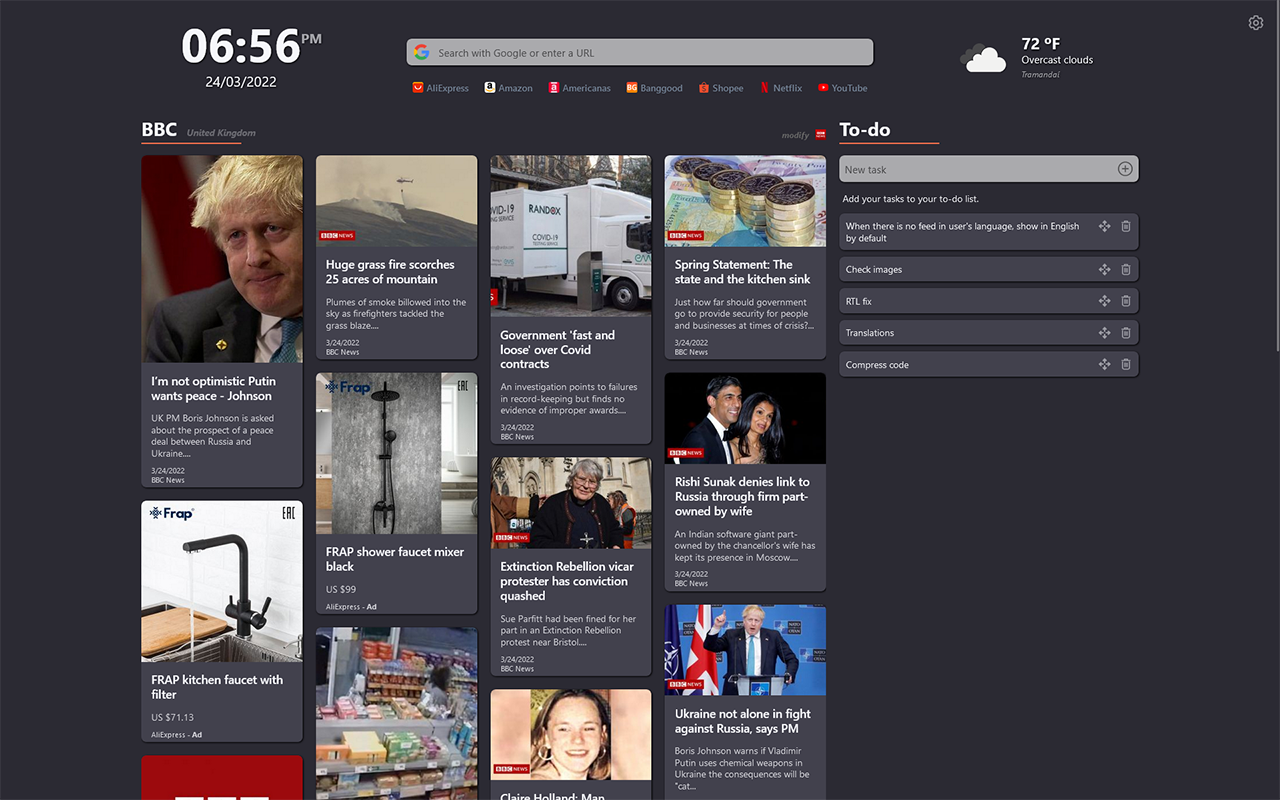Open 'Ukraine not alone in fight' headline
1280x800 pixels.
pos(742,721)
